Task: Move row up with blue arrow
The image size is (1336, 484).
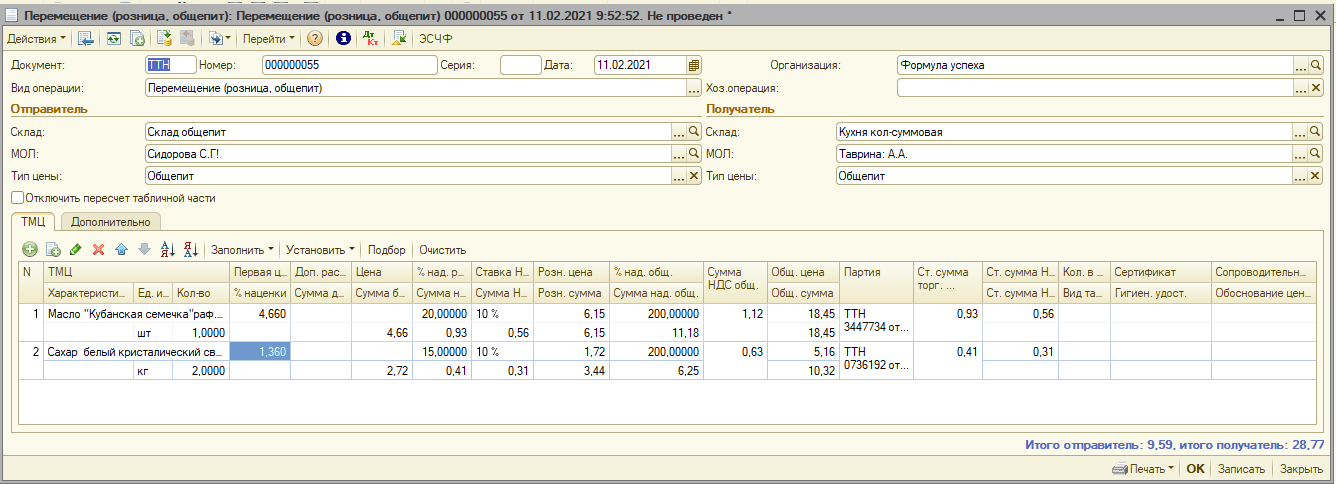Action: 121,249
